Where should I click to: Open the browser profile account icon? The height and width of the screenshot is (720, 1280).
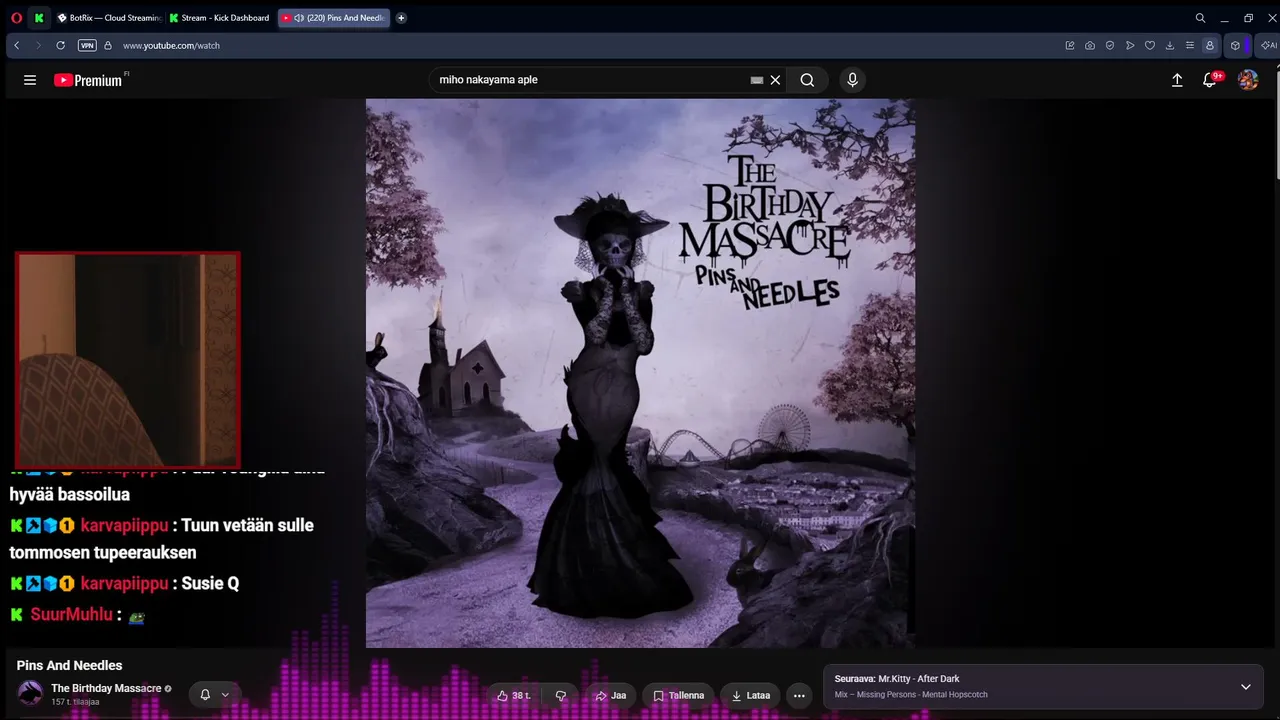pos(1210,45)
